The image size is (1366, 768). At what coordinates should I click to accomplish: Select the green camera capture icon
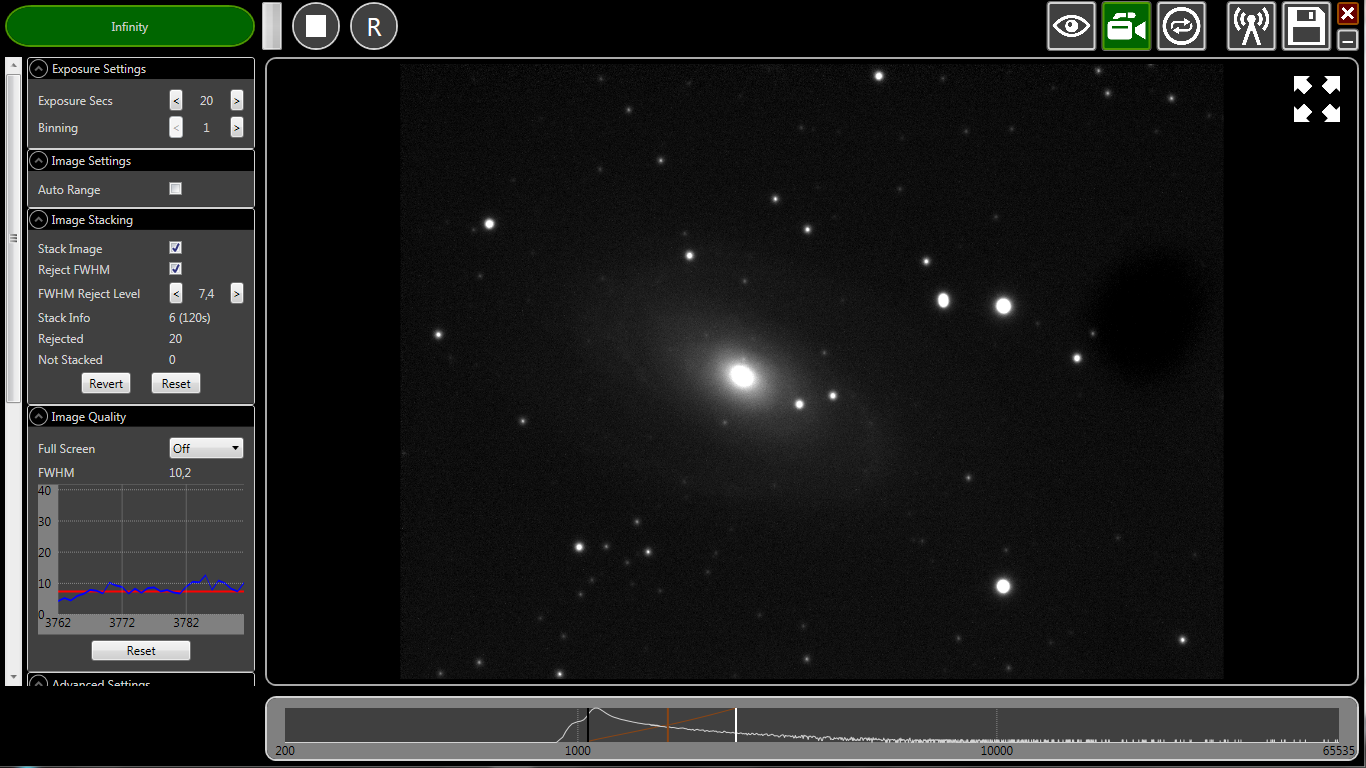click(1127, 26)
